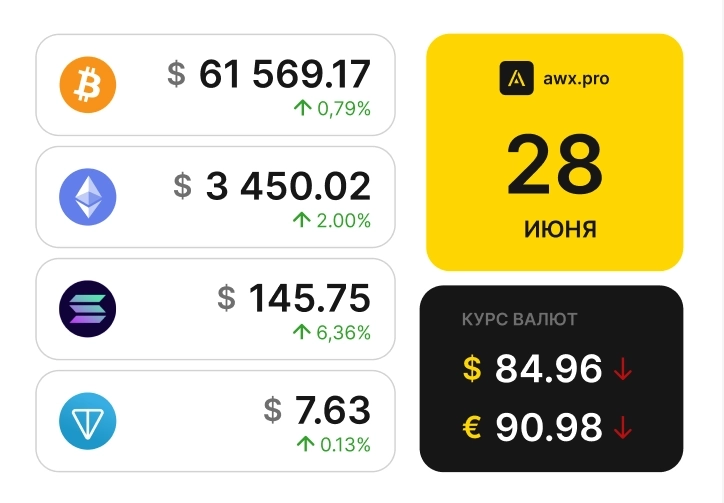Click the yellow dollar sign symbol
The height and width of the screenshot is (503, 724).
click(472, 370)
